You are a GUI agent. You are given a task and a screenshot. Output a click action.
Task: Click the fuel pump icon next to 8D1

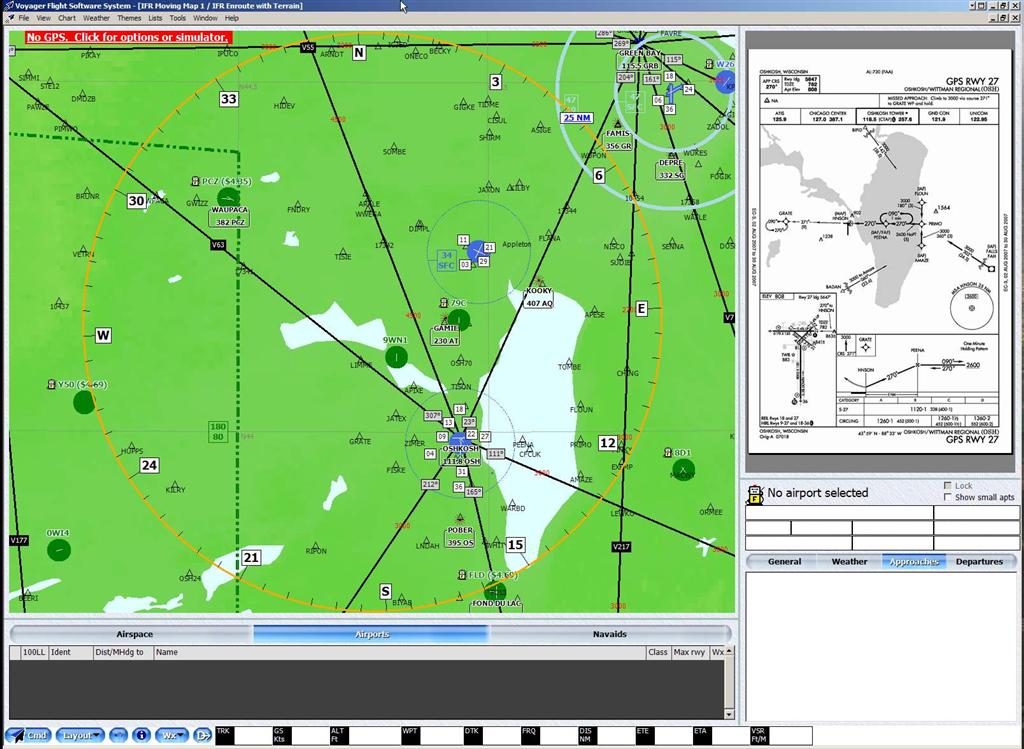pyautogui.click(x=667, y=453)
